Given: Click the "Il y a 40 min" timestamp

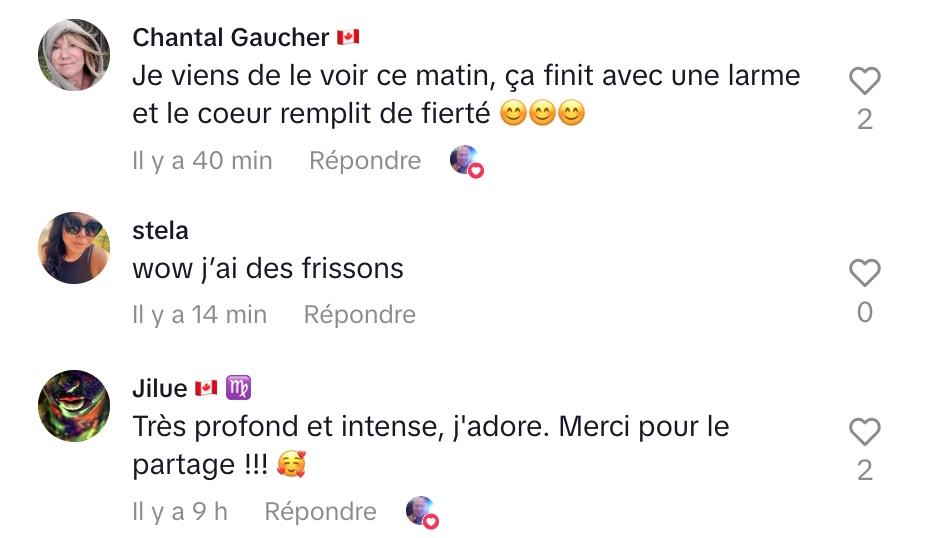Looking at the screenshot, I should pos(202,160).
